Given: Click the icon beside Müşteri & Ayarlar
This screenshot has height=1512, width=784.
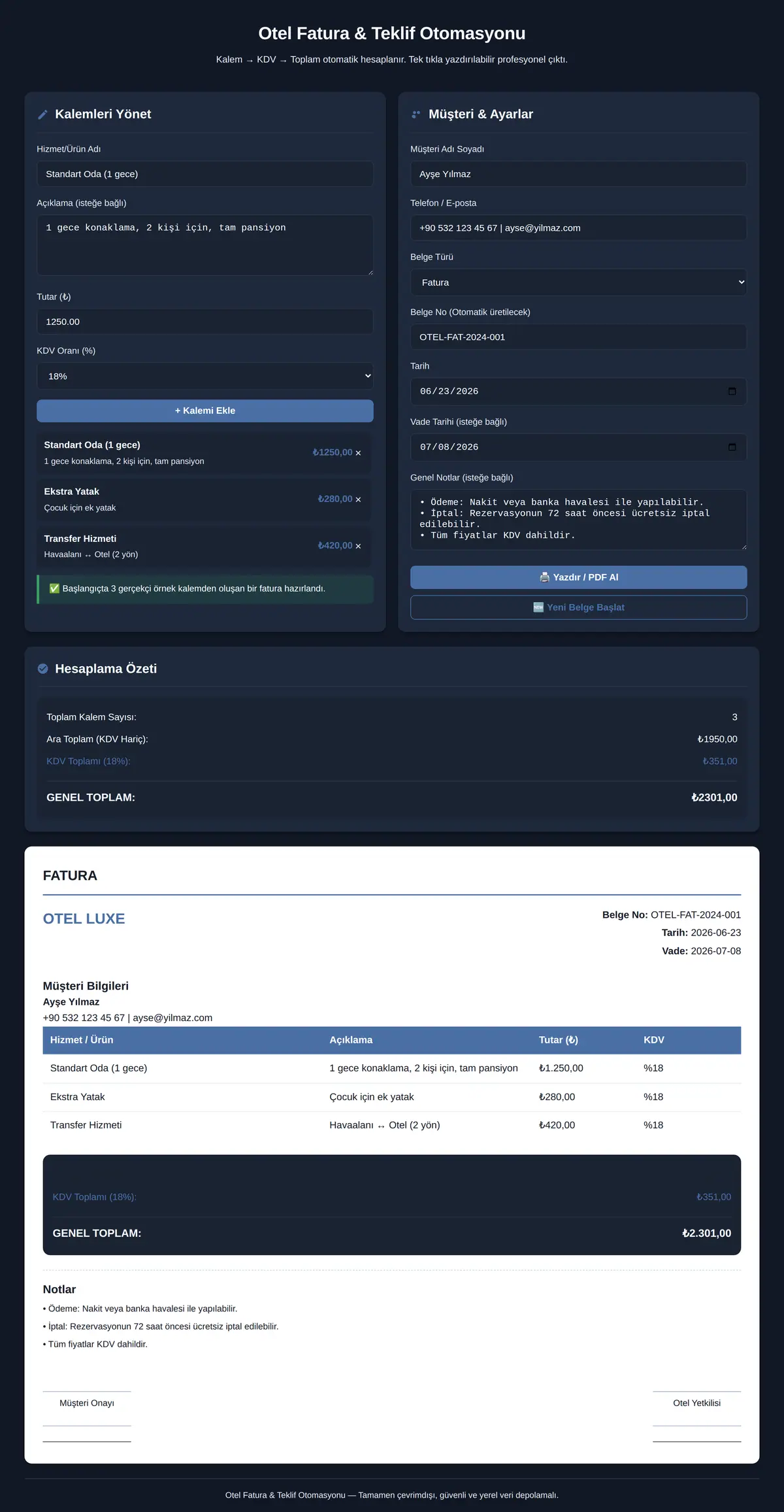Looking at the screenshot, I should [416, 114].
